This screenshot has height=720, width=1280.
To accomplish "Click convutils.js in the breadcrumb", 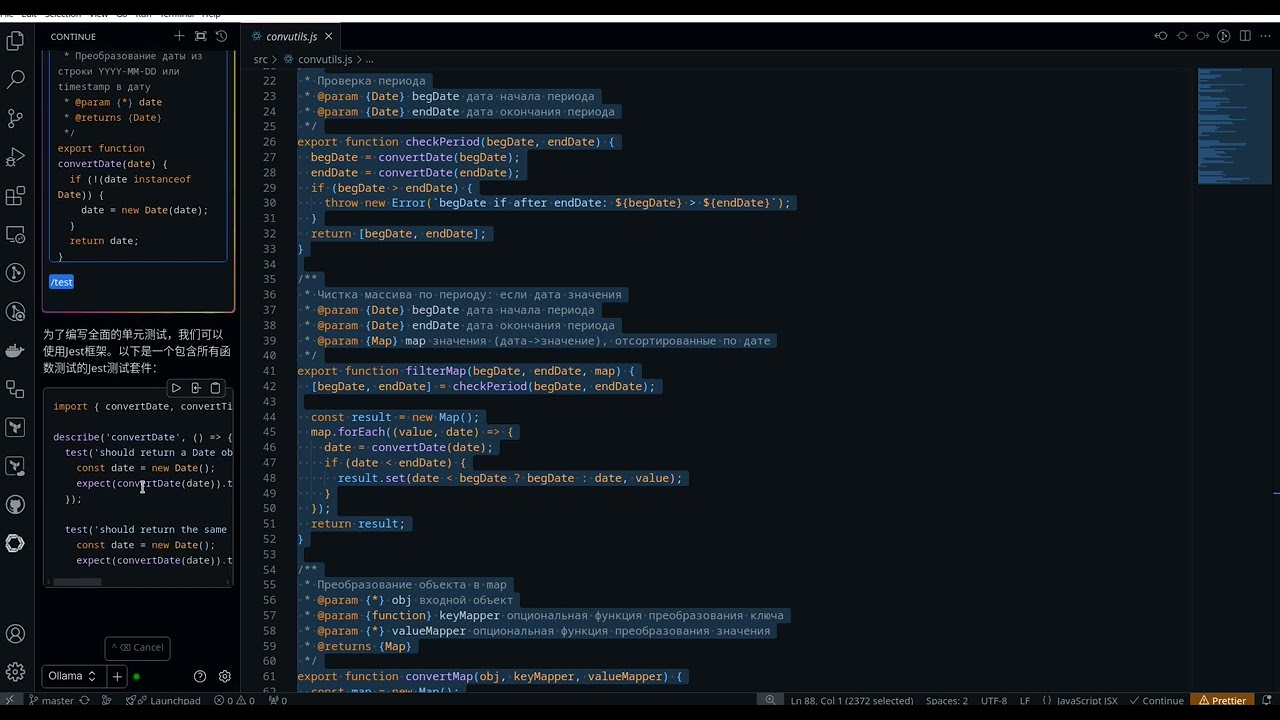I will [325, 59].
